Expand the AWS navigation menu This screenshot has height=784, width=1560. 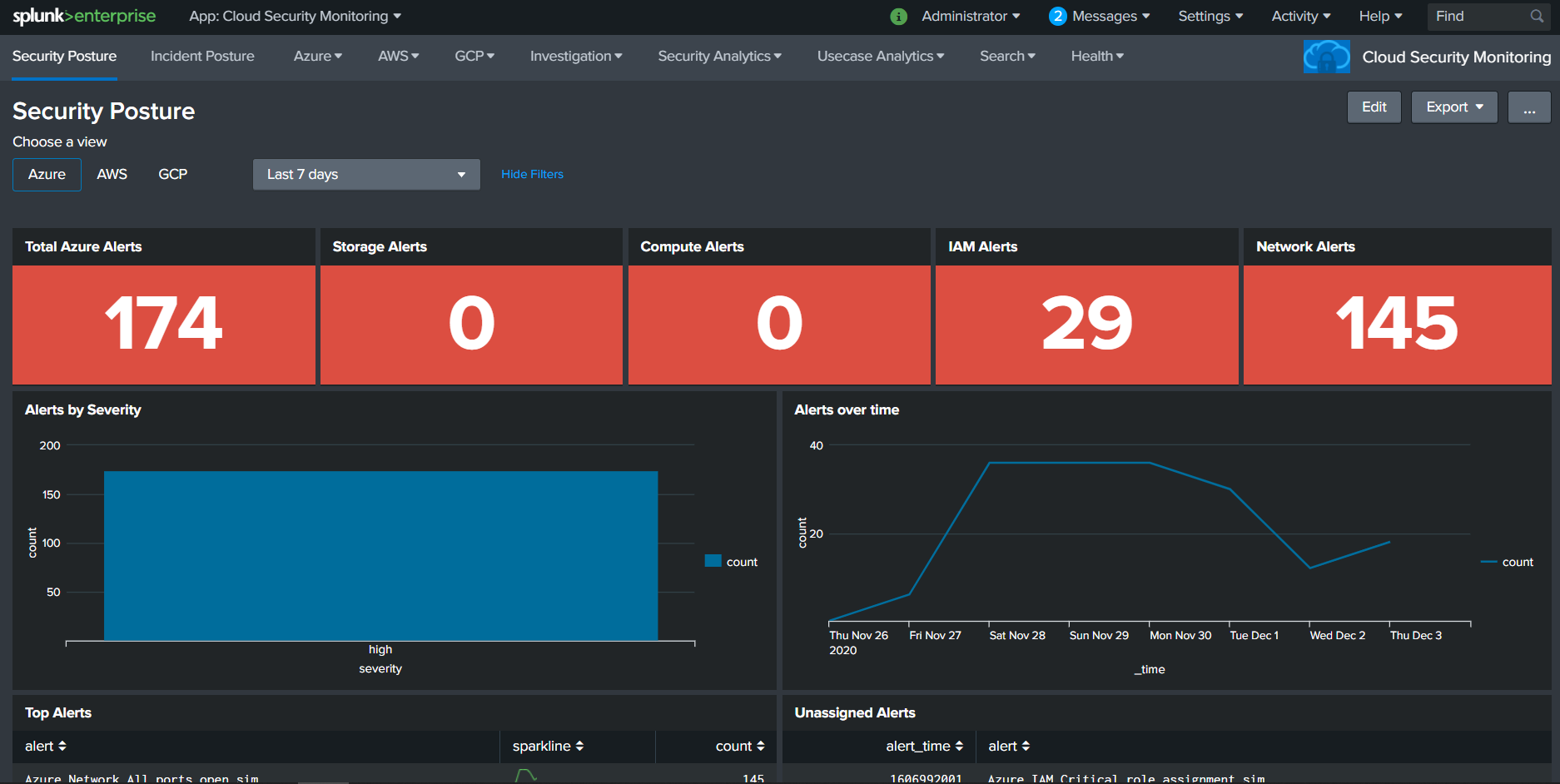point(399,56)
